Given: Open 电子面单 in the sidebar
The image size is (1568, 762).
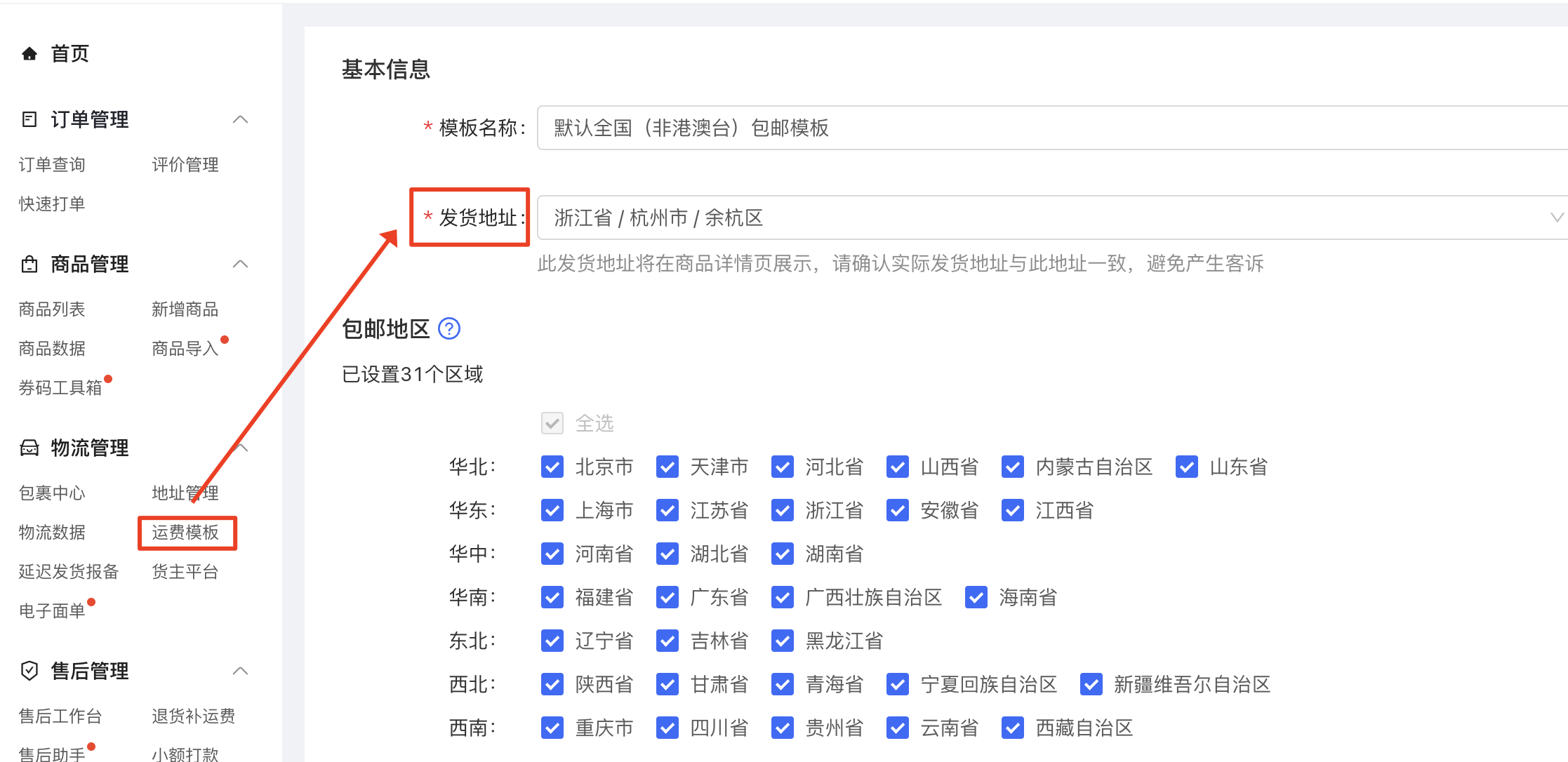Looking at the screenshot, I should pyautogui.click(x=52, y=611).
